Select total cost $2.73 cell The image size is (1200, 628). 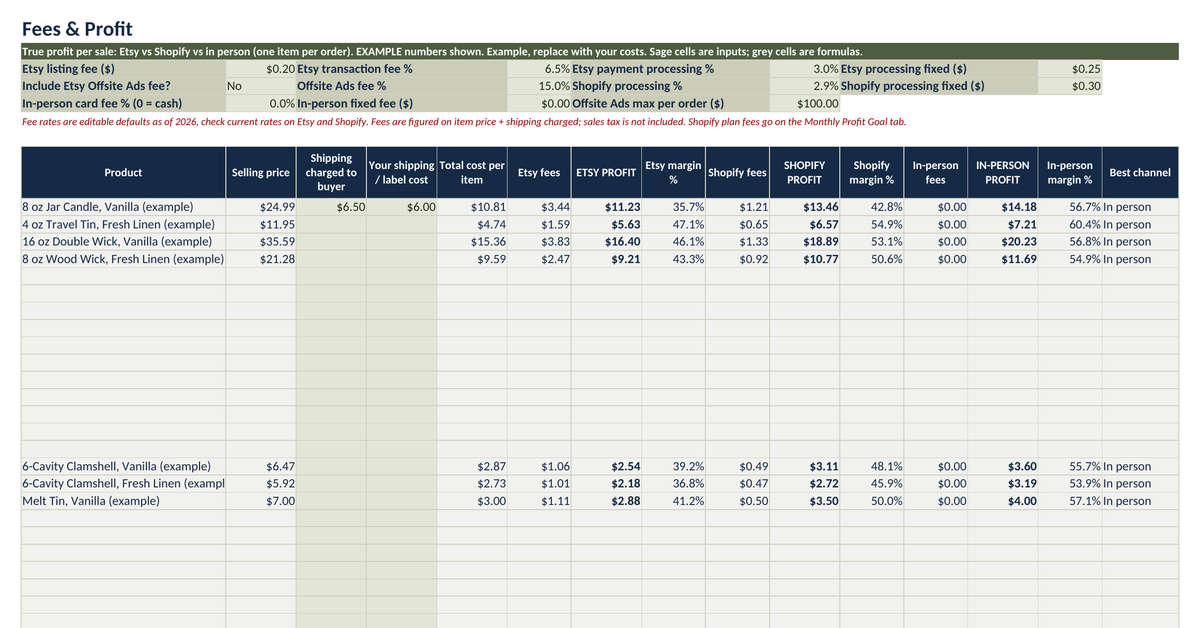(472, 483)
